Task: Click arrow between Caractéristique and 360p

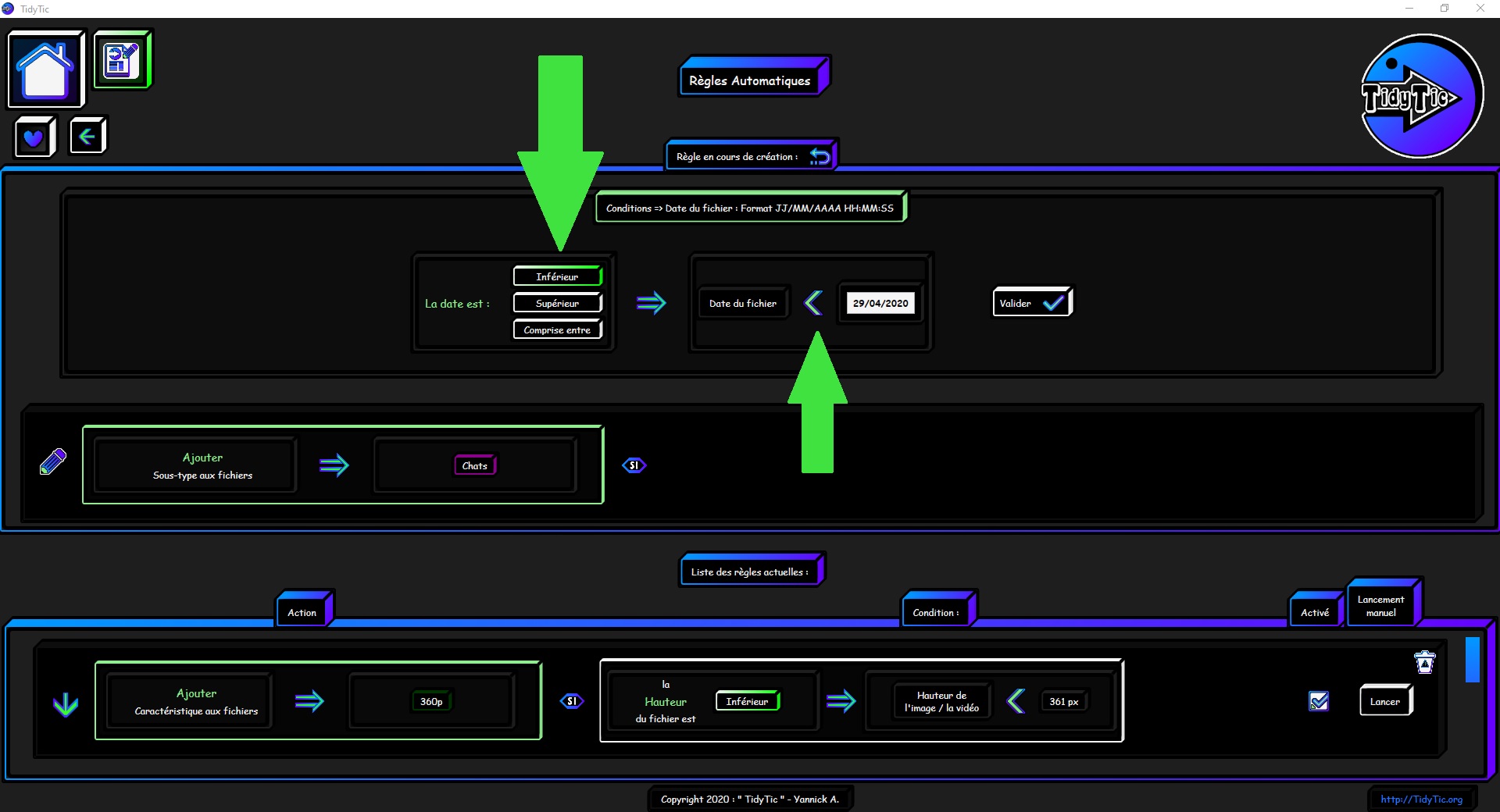Action: tap(309, 701)
